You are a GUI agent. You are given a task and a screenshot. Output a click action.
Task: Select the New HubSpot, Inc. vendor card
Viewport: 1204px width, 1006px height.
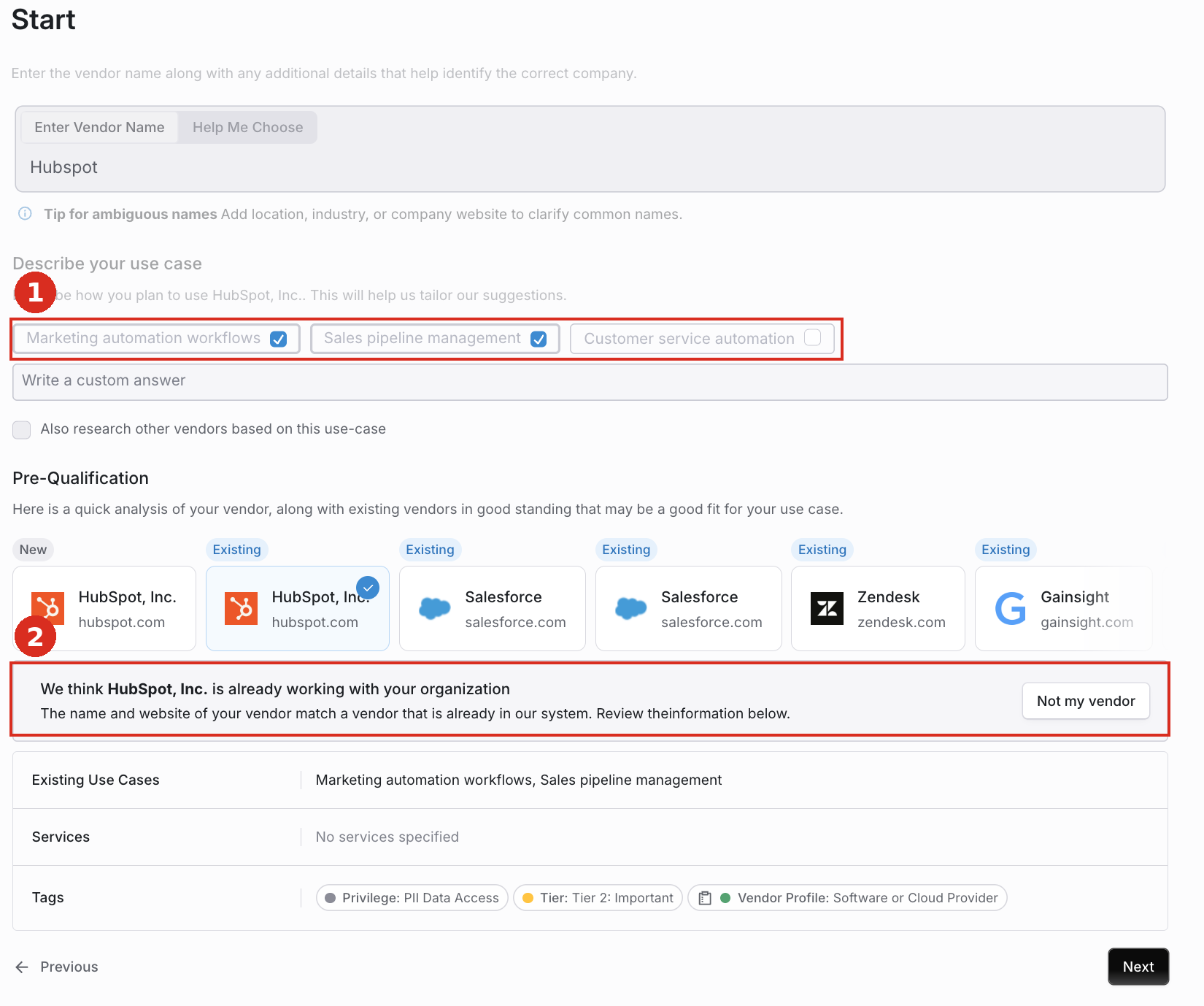pos(104,608)
